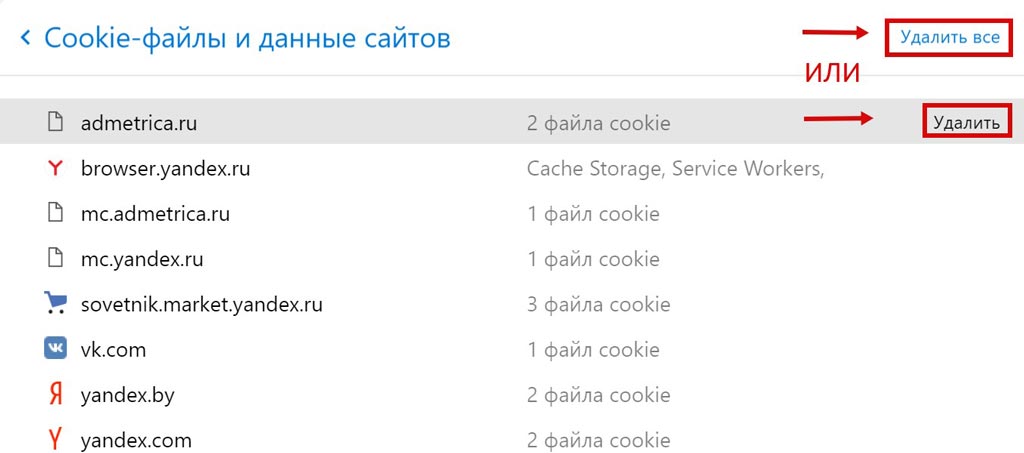Click the admetrica.ru file icon

click(55, 123)
